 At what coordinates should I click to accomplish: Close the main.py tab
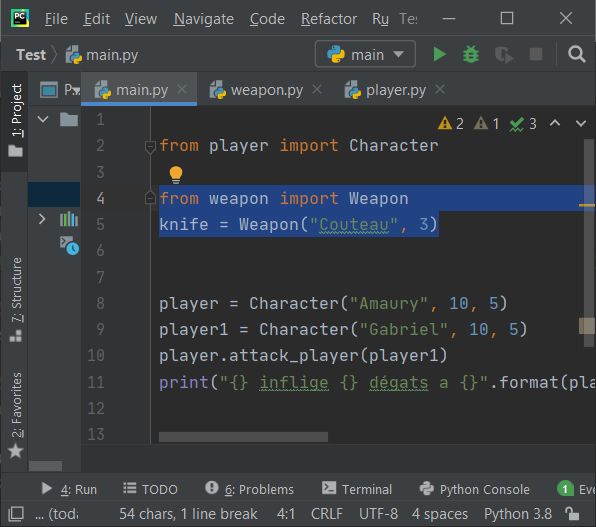[x=182, y=89]
